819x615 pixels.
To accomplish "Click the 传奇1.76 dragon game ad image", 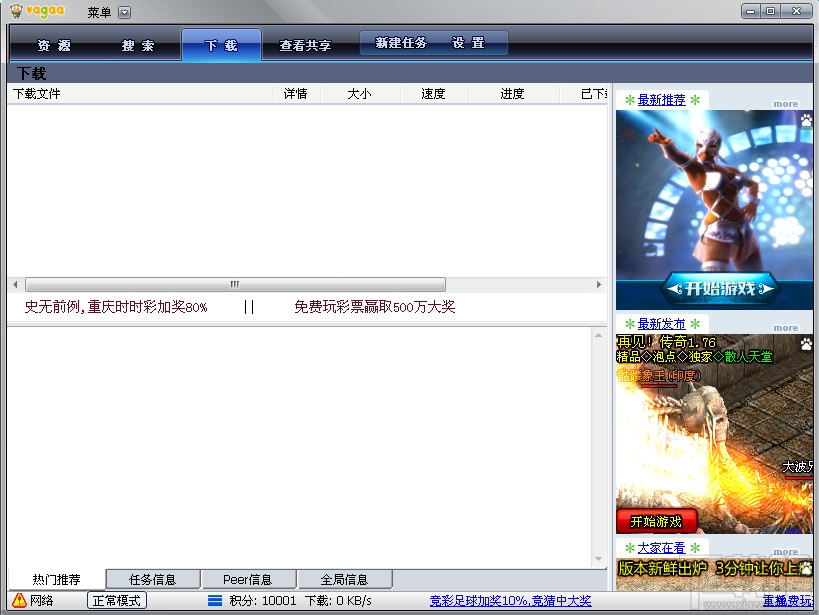I will 714,434.
